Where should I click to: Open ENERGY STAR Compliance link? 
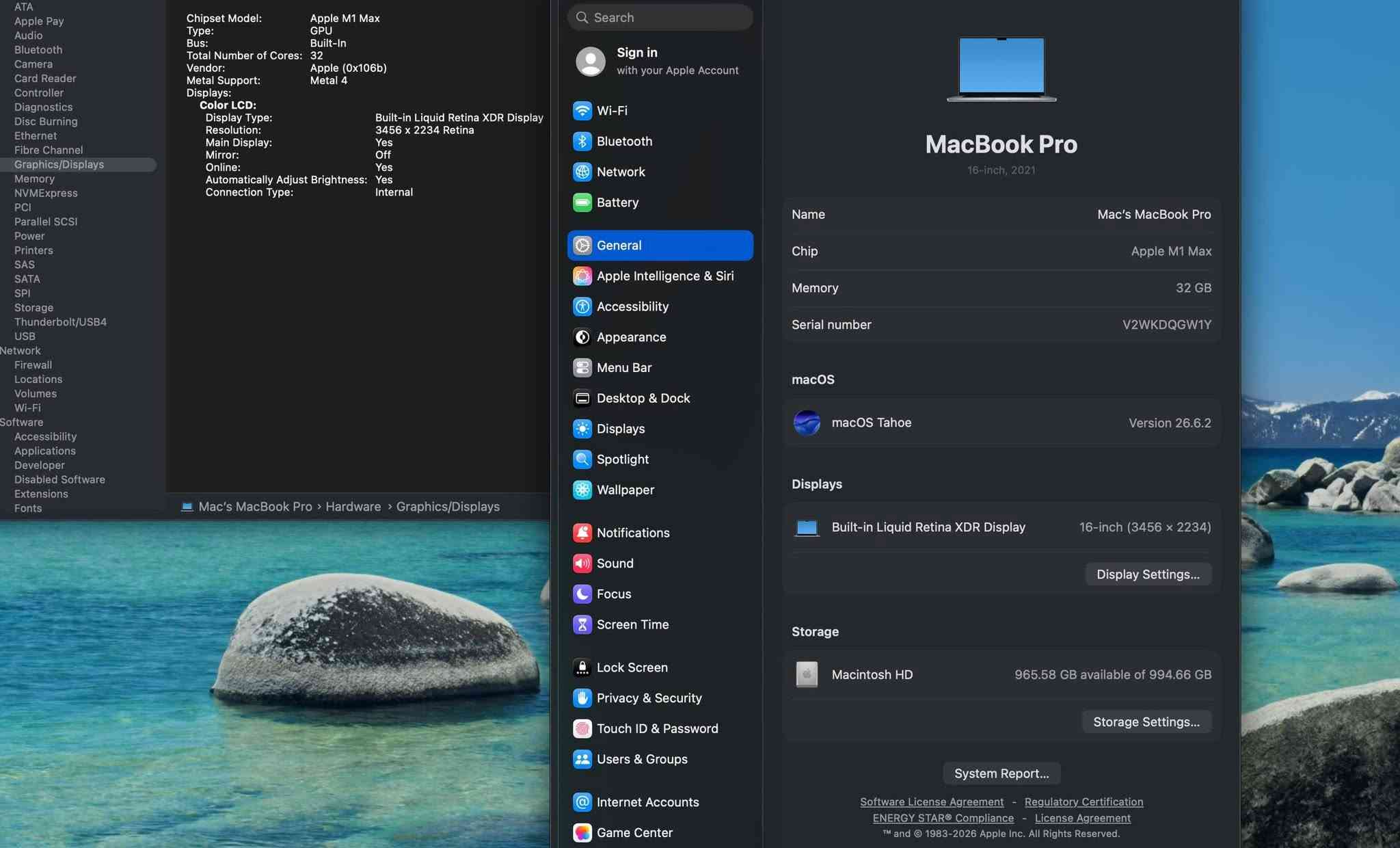[x=943, y=818]
